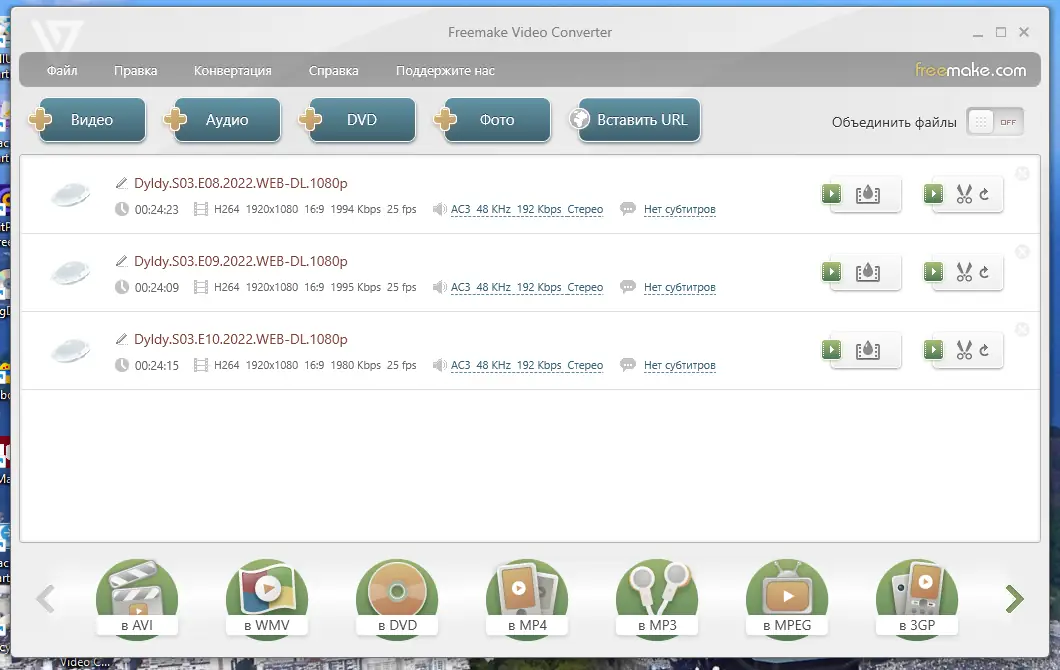
Task: Remove the E09 file from list
Action: coord(1022,252)
